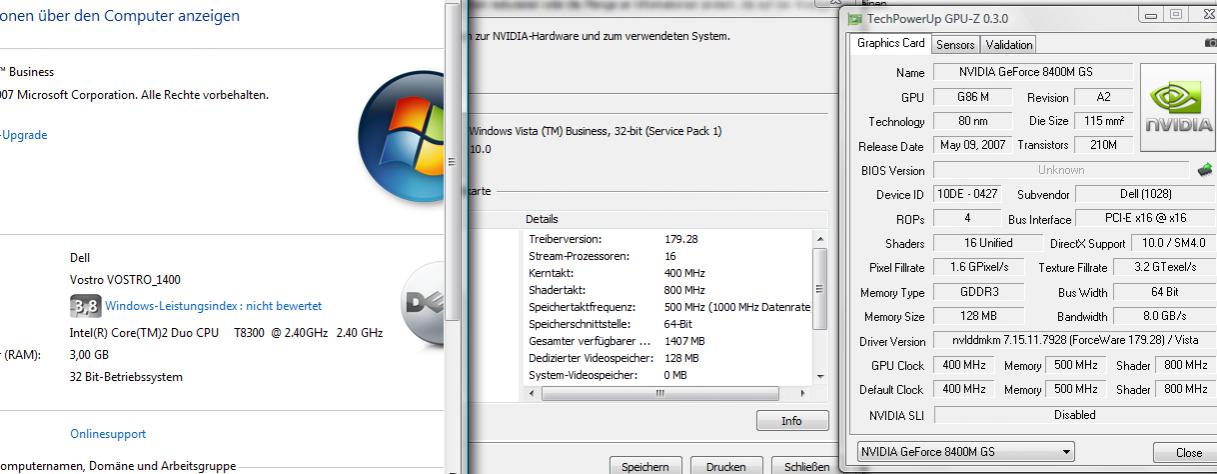The height and width of the screenshot is (474, 1217).
Task: Click the Close button in GPU-Z
Action: [1188, 452]
